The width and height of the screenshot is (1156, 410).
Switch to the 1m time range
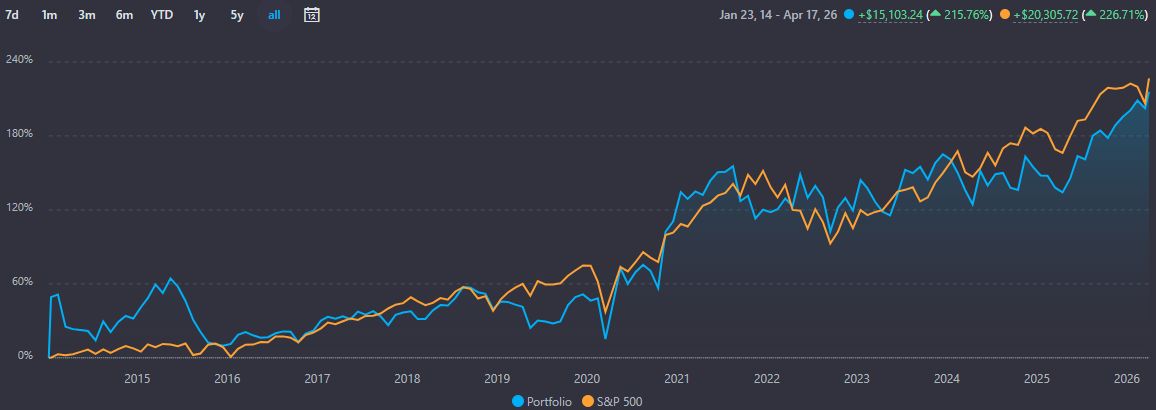(49, 15)
